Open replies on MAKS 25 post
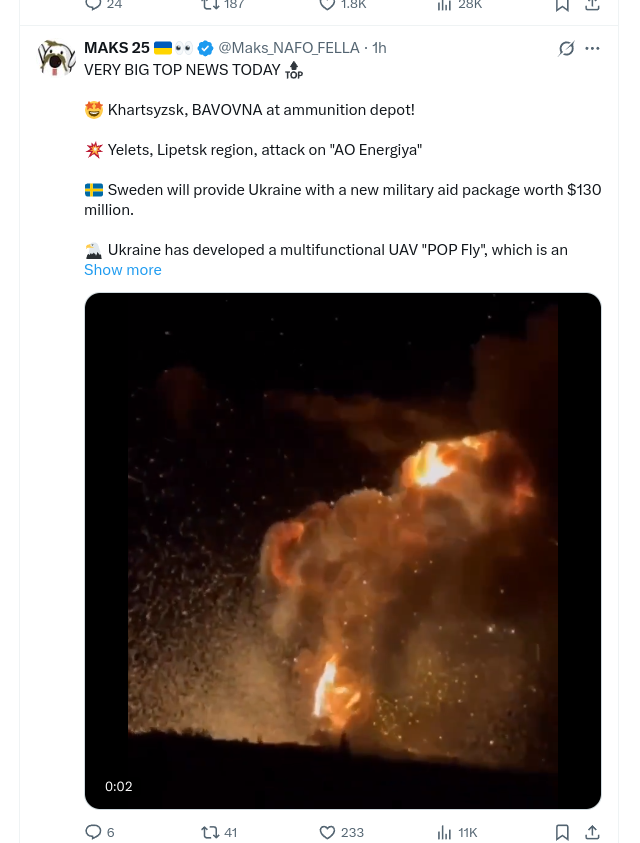Viewport: 640px width, 843px height. pyautogui.click(x=100, y=832)
